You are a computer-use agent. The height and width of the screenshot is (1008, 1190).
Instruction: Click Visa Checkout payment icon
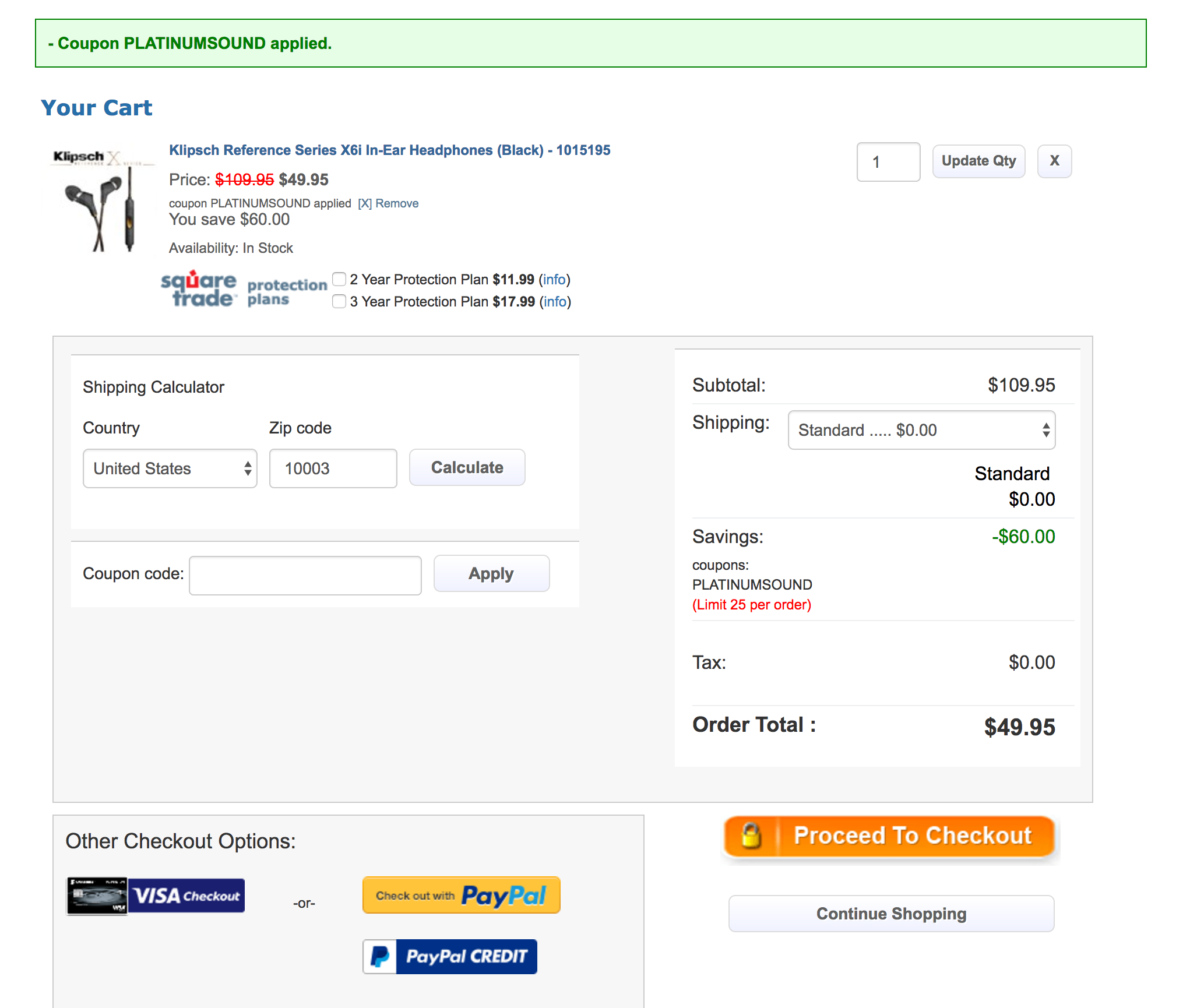coord(156,896)
